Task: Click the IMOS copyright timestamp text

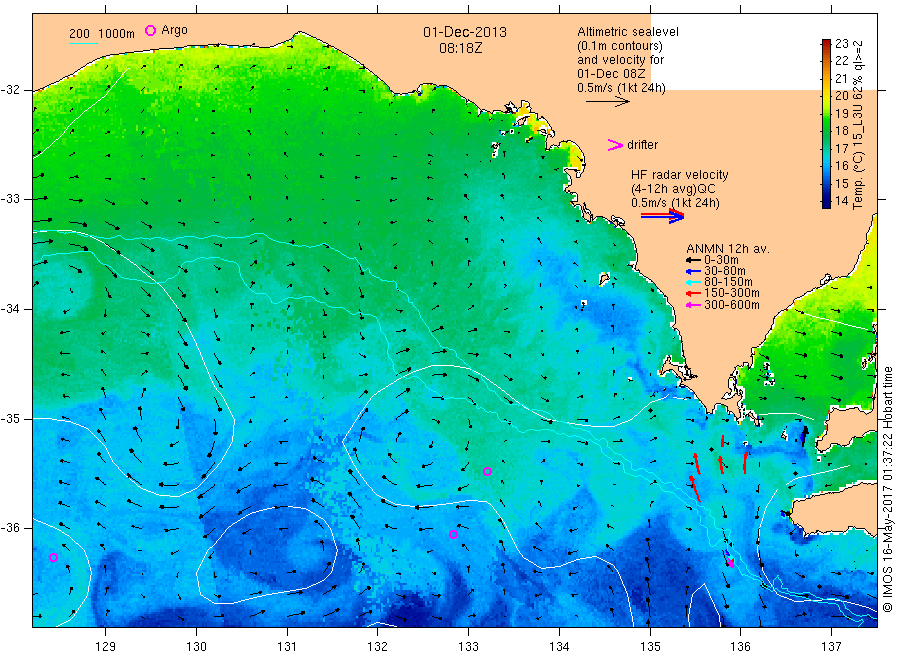Action: 888,489
